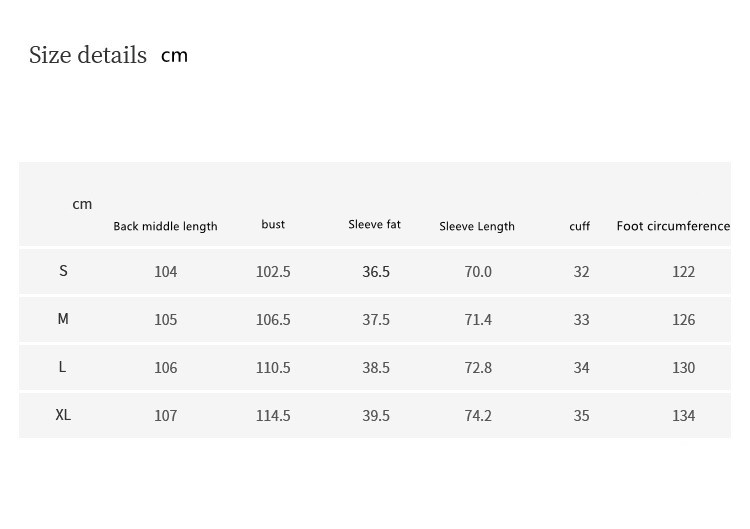Select the size M row label

point(63,319)
